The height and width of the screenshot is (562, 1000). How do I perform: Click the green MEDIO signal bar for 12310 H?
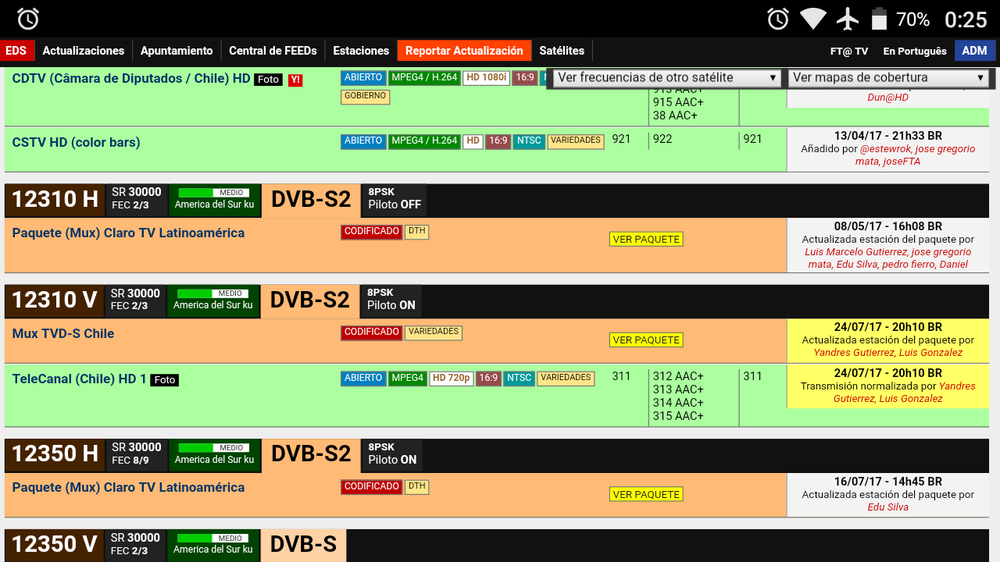tap(214, 193)
